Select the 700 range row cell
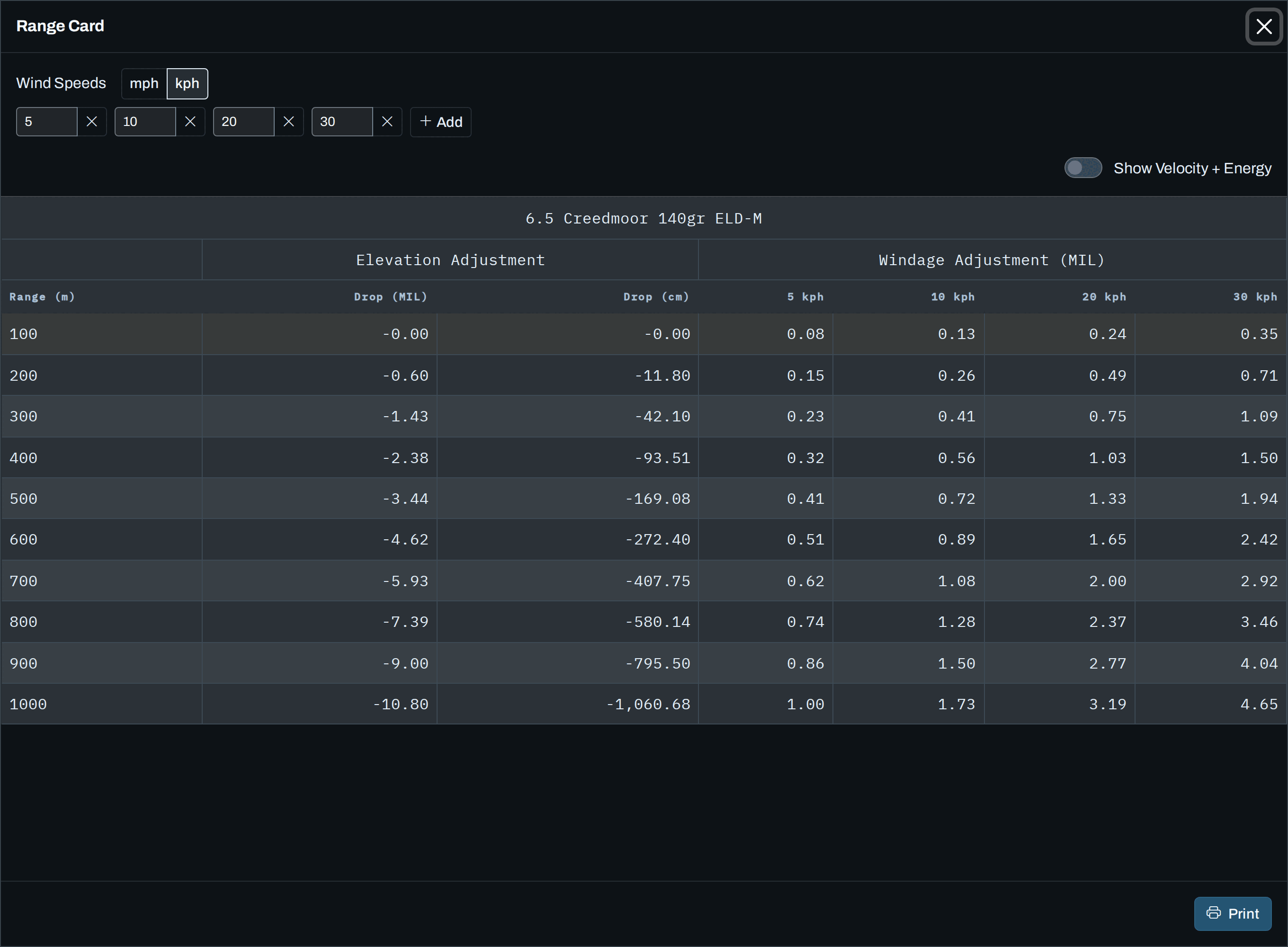The width and height of the screenshot is (1288, 947). [x=102, y=581]
